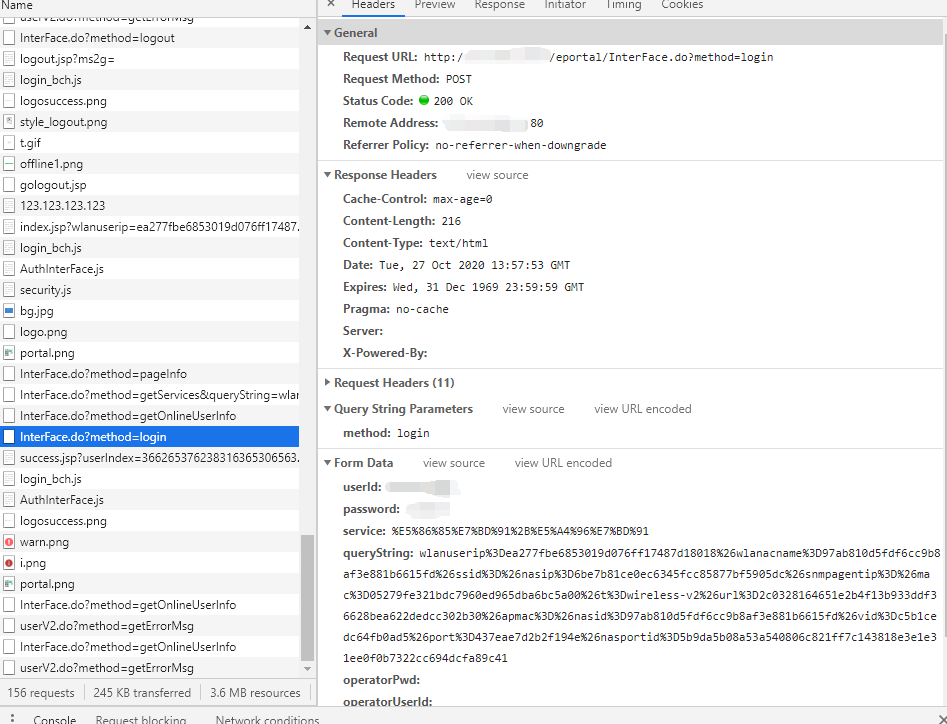Click the request list scroll down arrow
Viewport: 947px width, 724px height.
(x=307, y=668)
